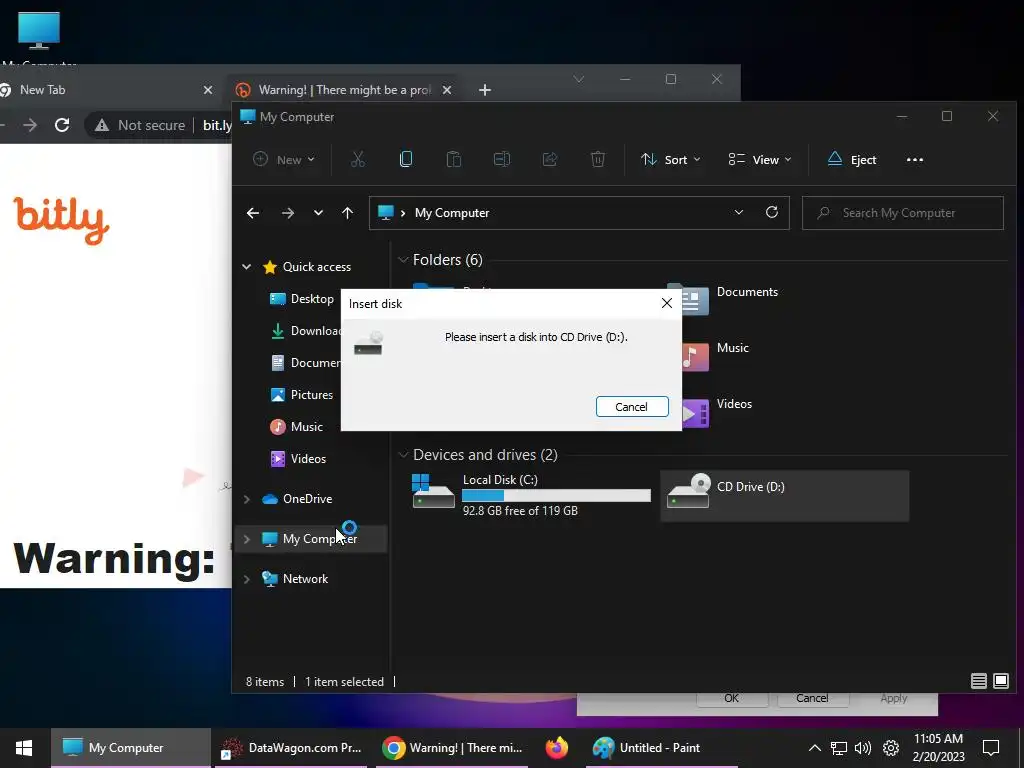Open recent locations dropdown arrow
Image resolution: width=1024 pixels, height=768 pixels.
(318, 213)
